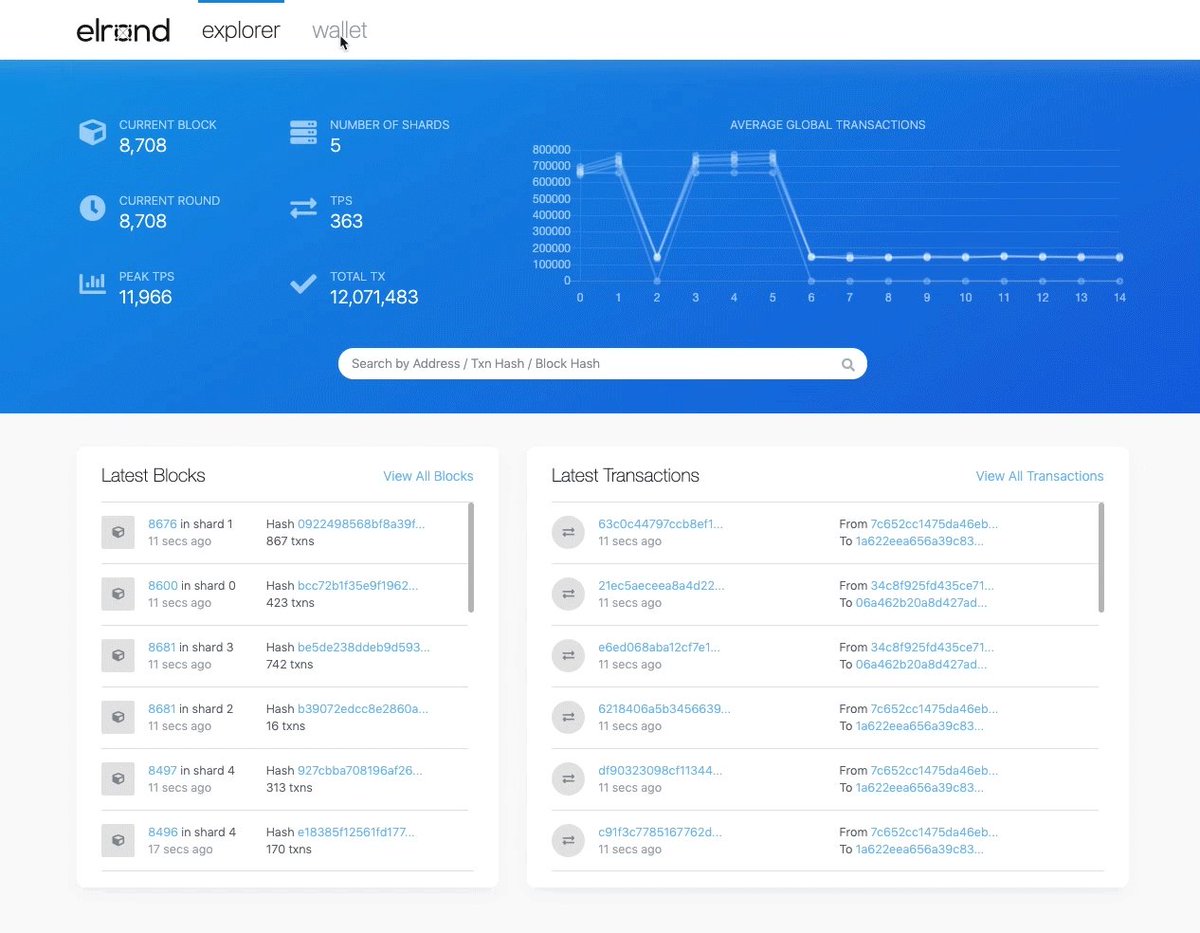This screenshot has height=933, width=1200.
Task: Click block icon for 8681 in shard 2
Action: 117,718
